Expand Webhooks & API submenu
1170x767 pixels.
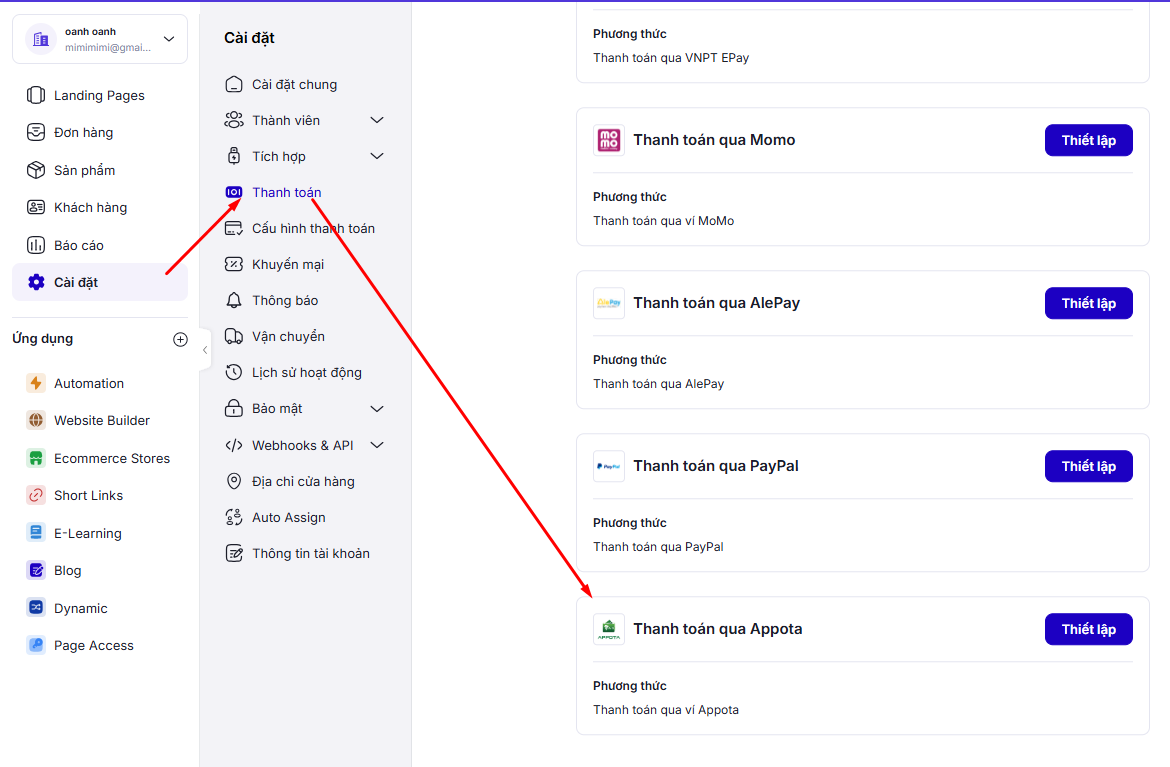coord(377,445)
